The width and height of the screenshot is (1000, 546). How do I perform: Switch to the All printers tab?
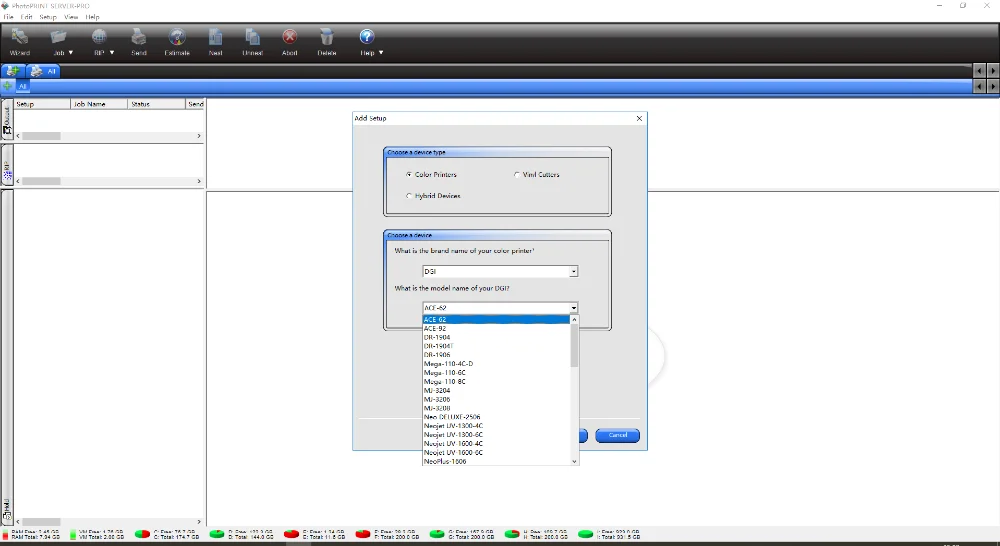[x=43, y=71]
